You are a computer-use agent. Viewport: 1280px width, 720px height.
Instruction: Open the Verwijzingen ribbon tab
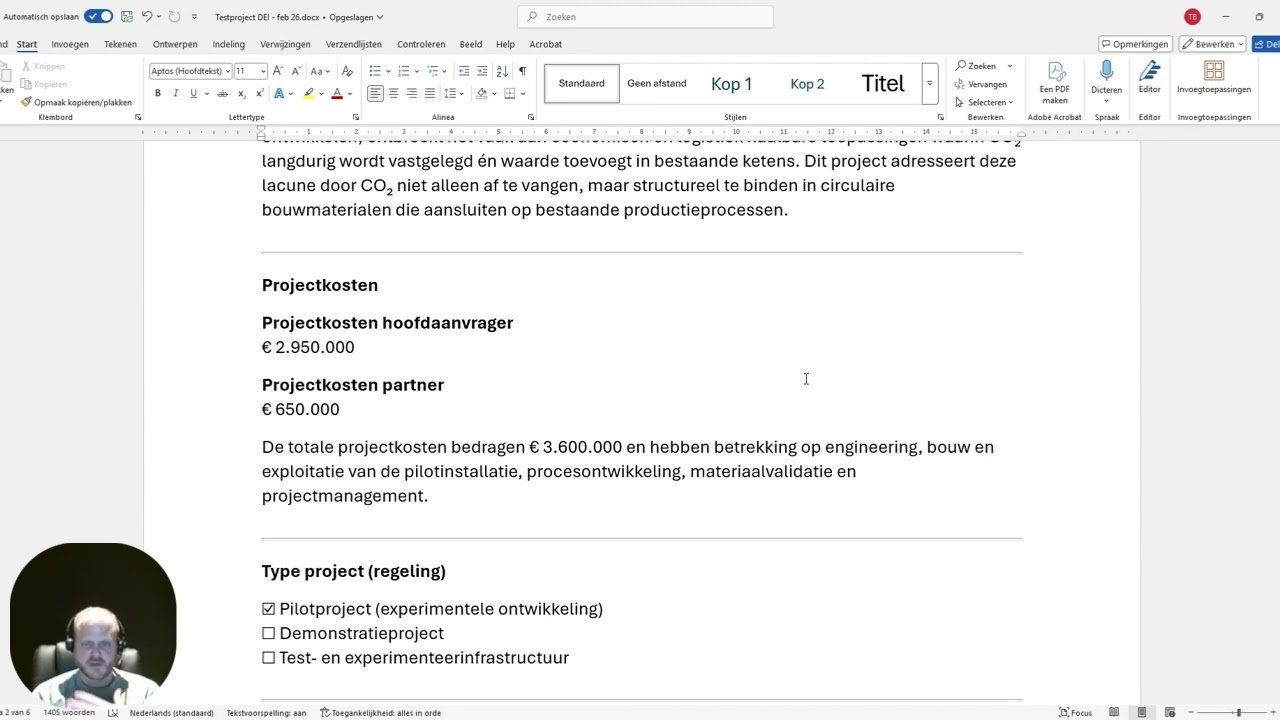285,44
